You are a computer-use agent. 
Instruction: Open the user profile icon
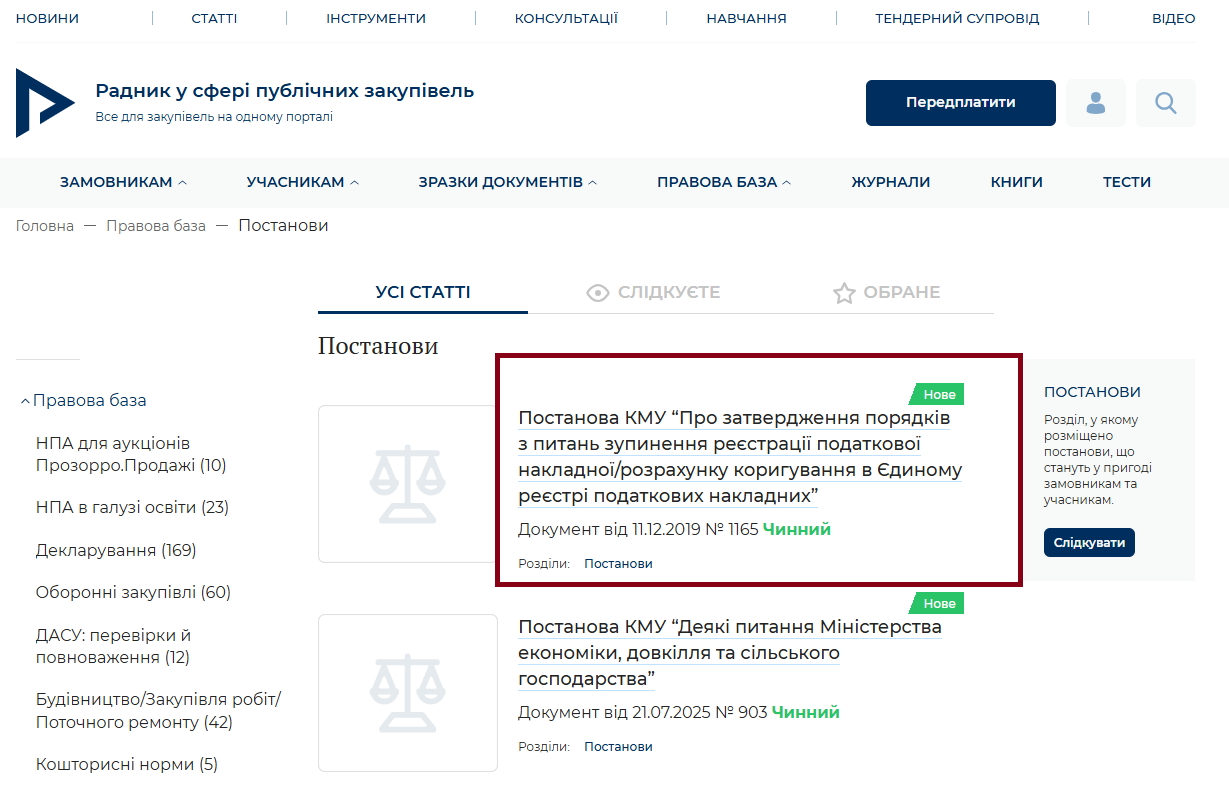1095,103
